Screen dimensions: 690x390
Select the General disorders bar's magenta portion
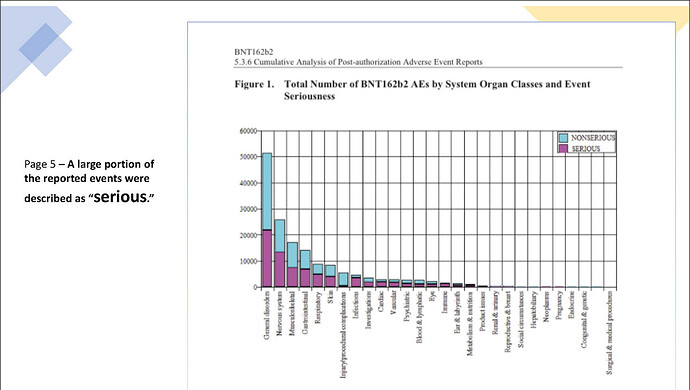point(267,258)
